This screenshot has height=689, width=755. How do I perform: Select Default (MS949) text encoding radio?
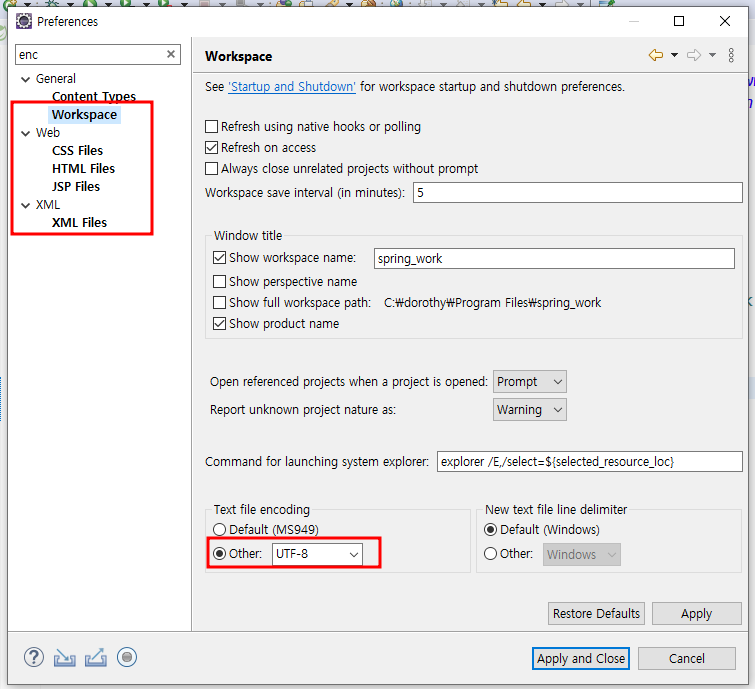pyautogui.click(x=220, y=530)
